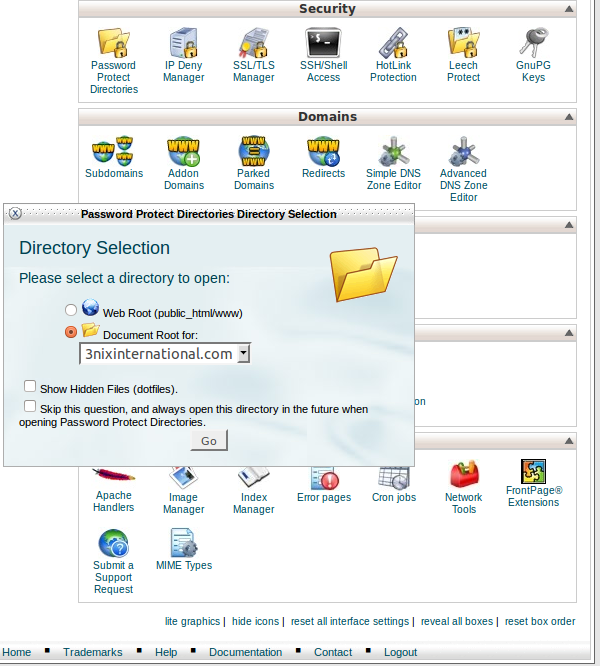Open Contact footer link
This screenshot has width=600, height=666.
click(x=333, y=652)
